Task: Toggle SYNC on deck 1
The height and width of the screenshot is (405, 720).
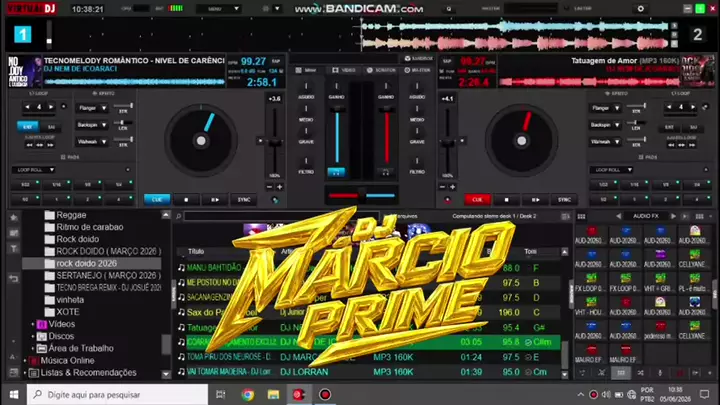Action: tap(243, 200)
